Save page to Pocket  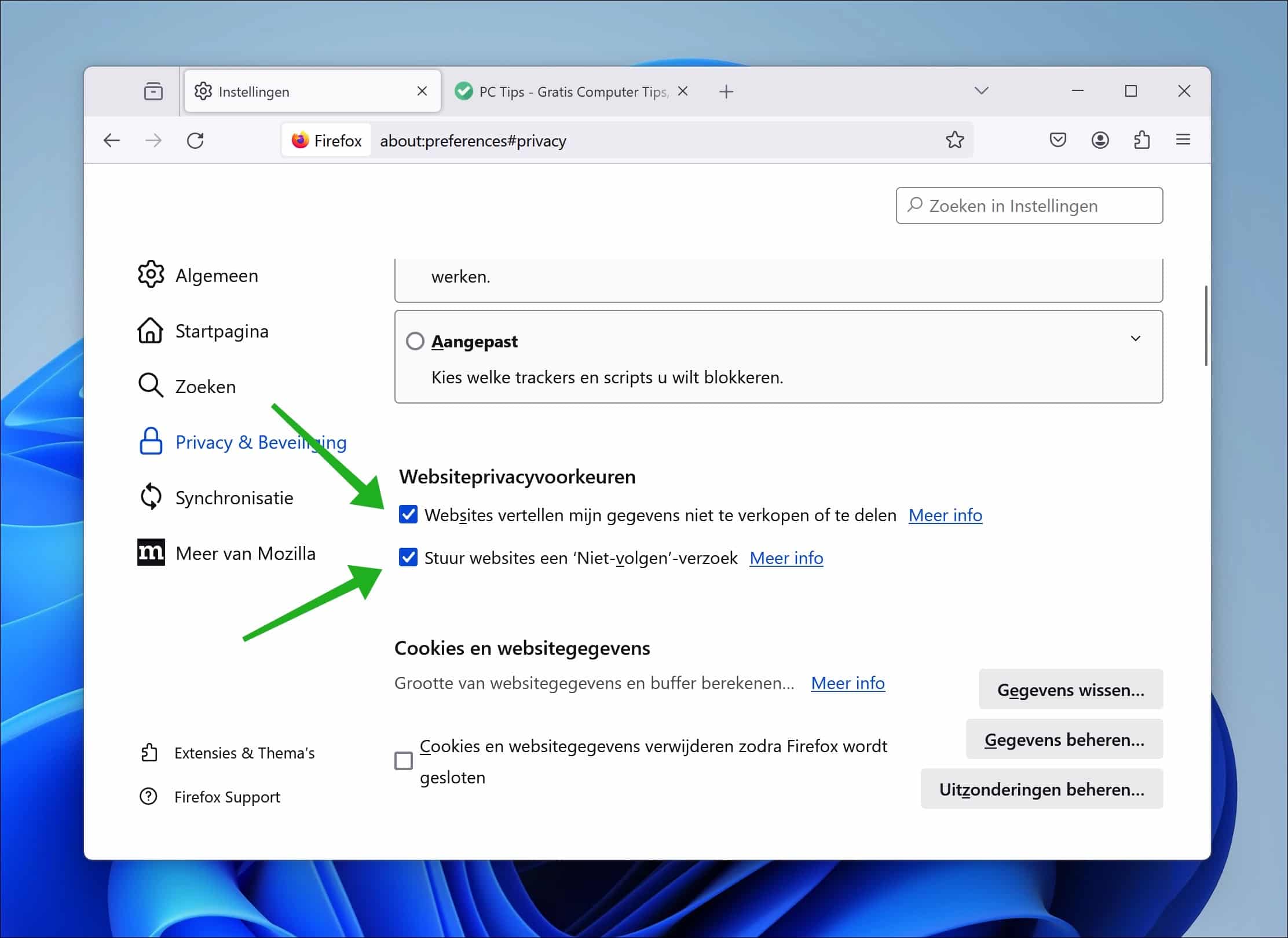tap(1057, 140)
